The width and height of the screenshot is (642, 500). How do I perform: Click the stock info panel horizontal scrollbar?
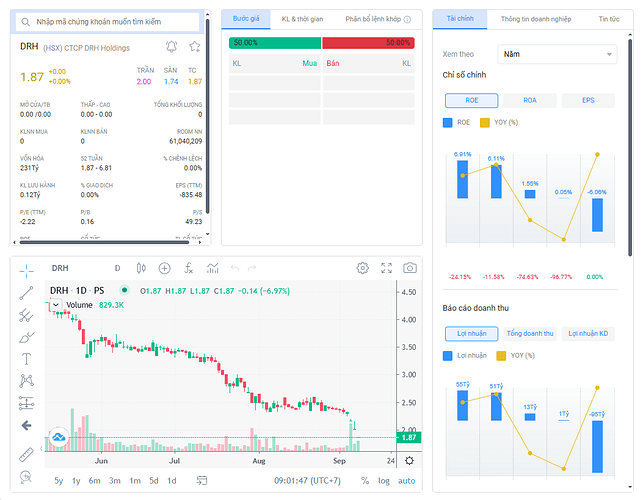104,242
